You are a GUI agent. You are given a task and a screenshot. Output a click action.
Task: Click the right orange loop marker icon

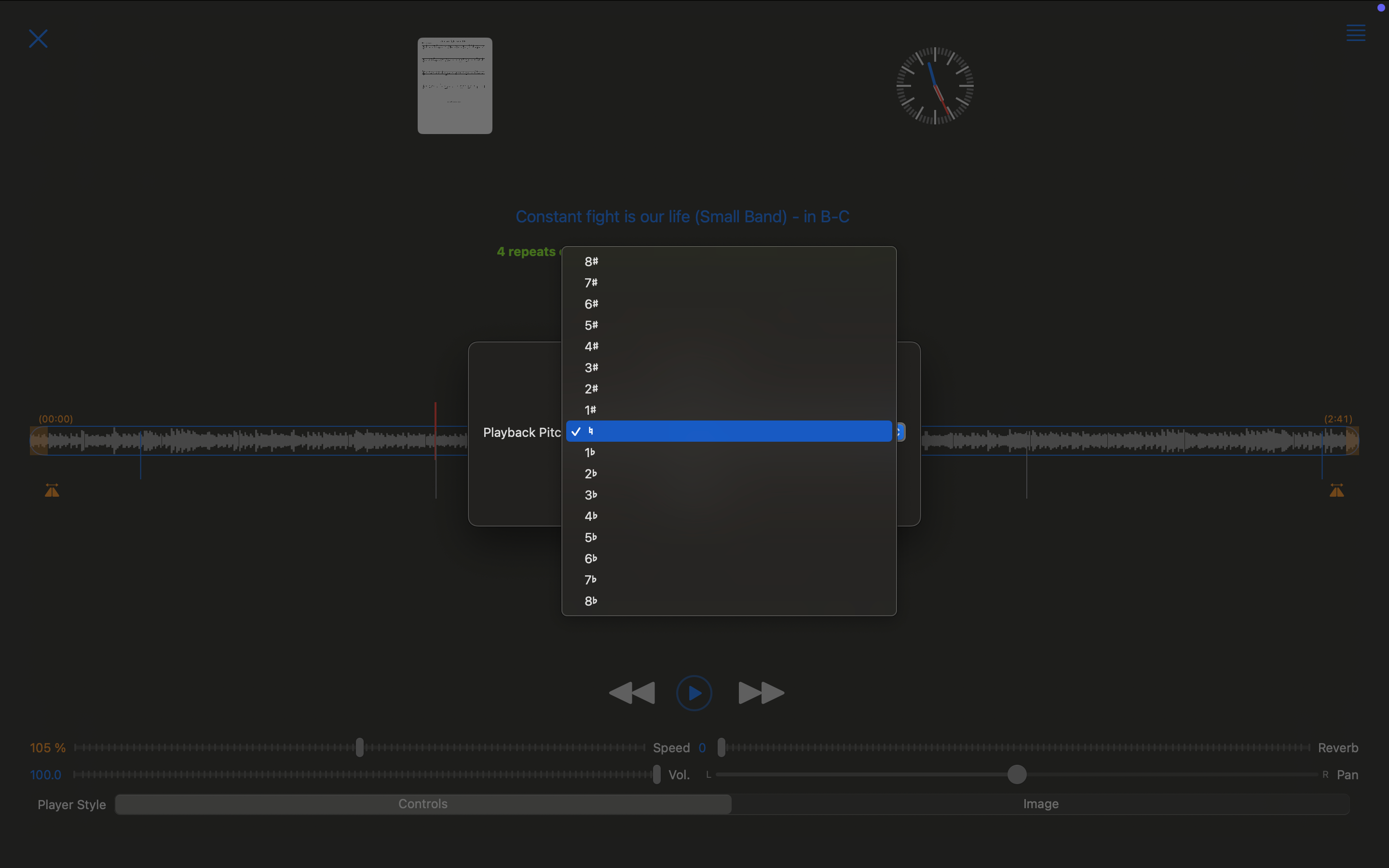1337,490
